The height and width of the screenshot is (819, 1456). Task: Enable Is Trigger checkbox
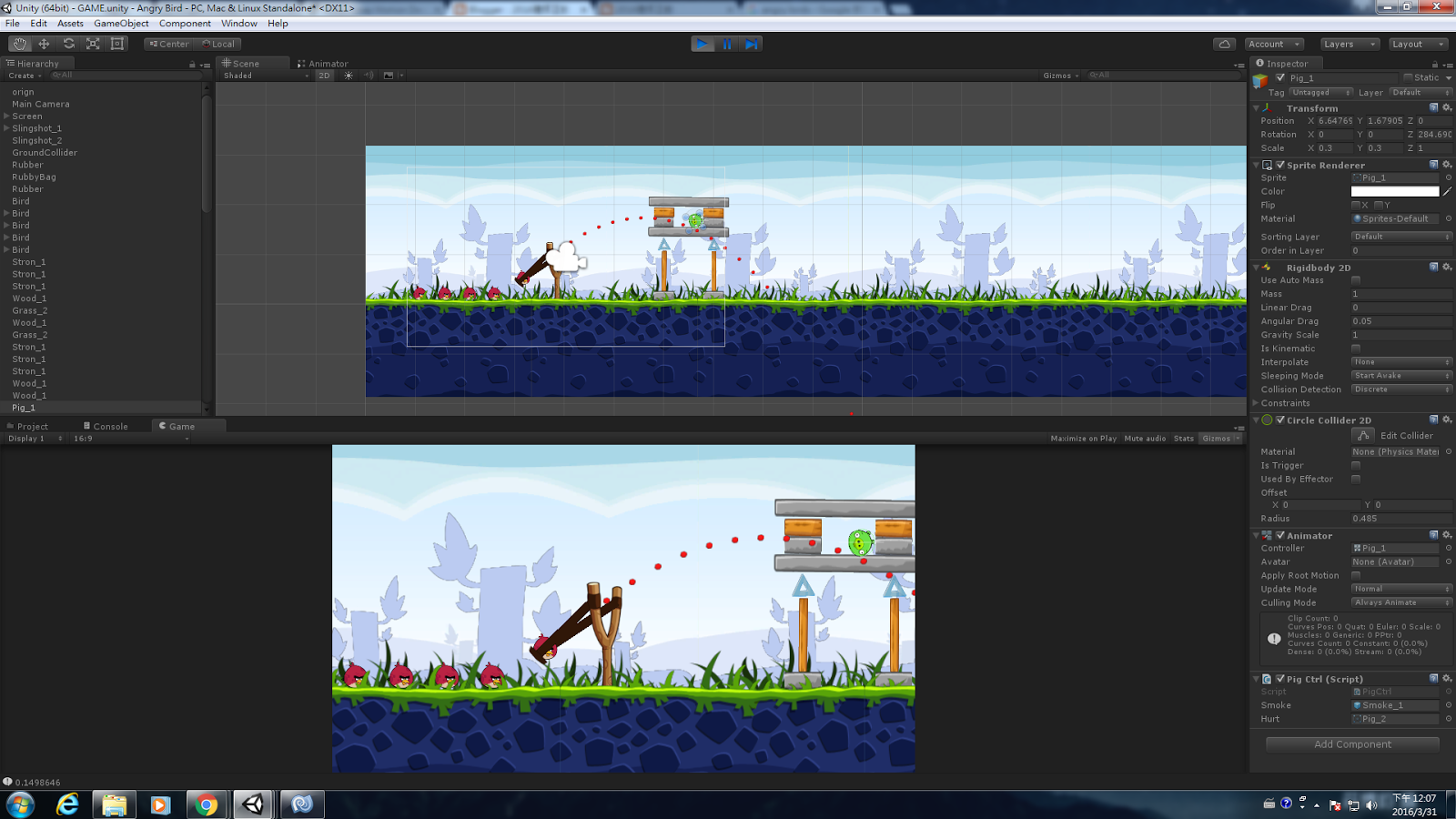[1356, 465]
